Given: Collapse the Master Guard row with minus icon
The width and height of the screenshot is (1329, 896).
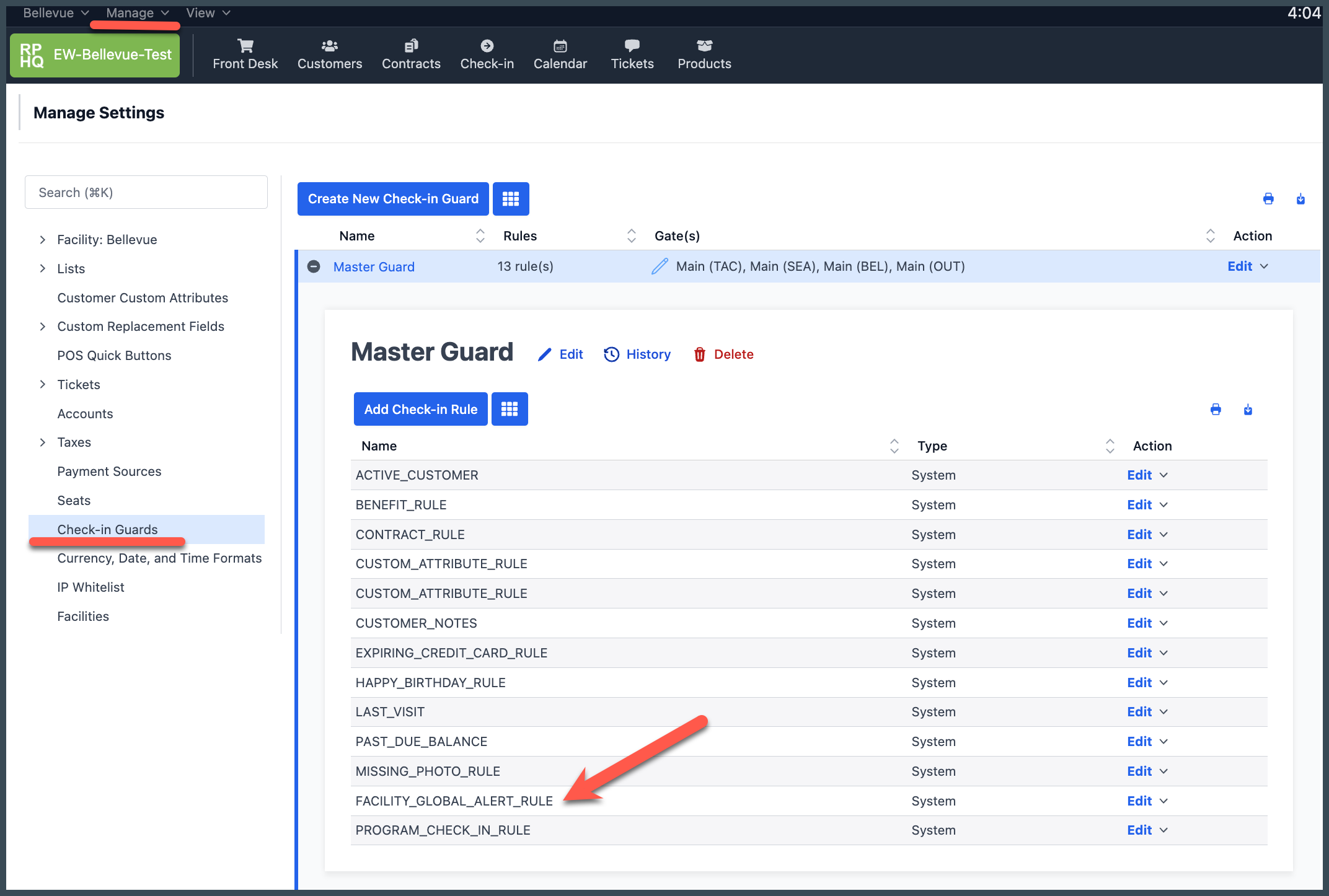Looking at the screenshot, I should (x=314, y=266).
